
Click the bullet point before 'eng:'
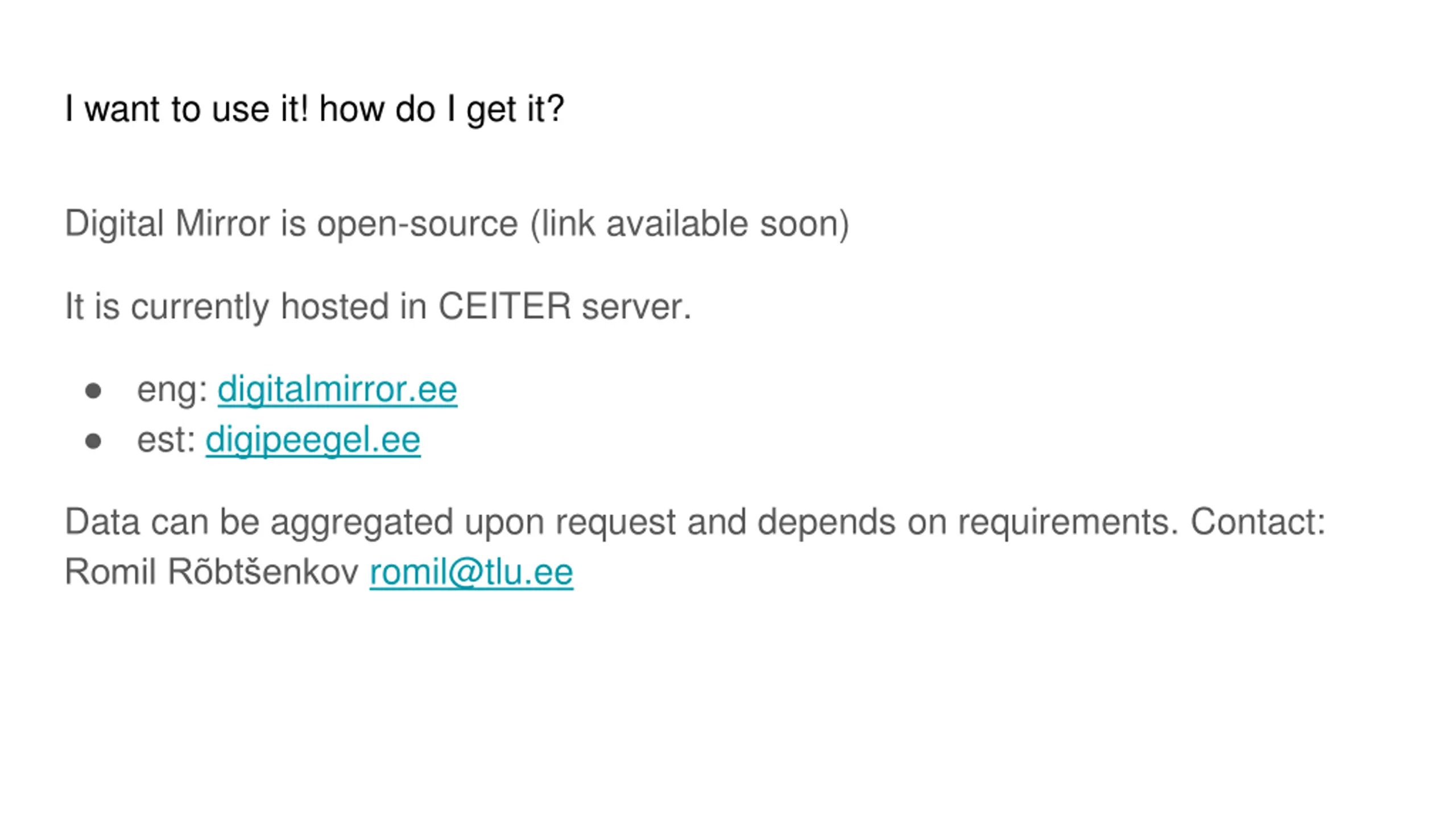[x=93, y=391]
